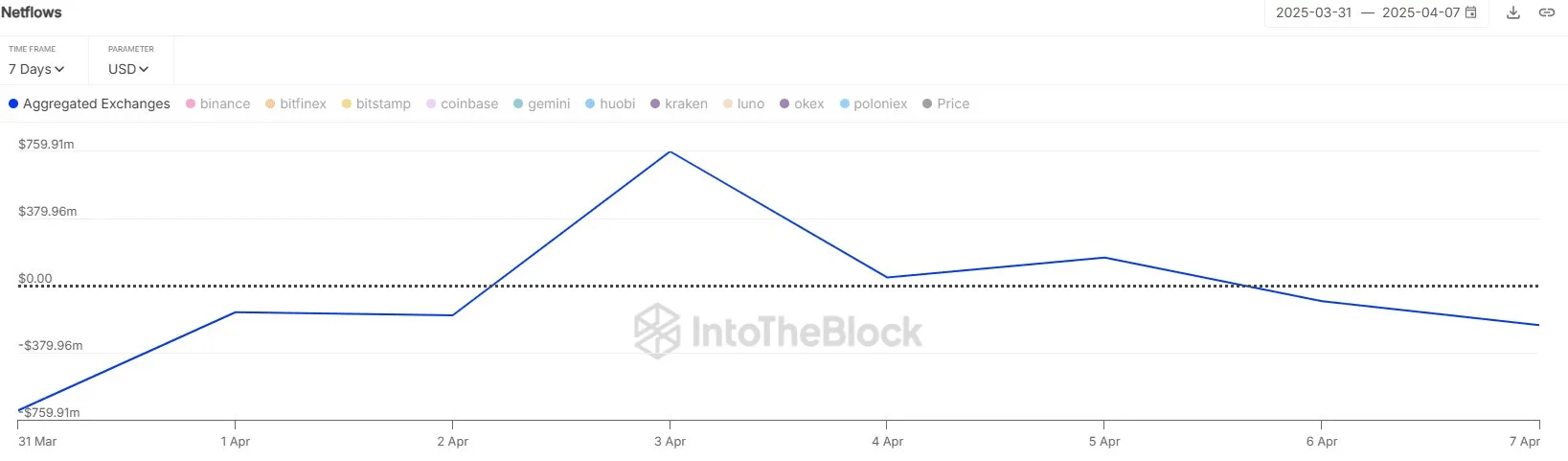Click the copy link icon
The width and height of the screenshot is (1568, 461).
1546,12
